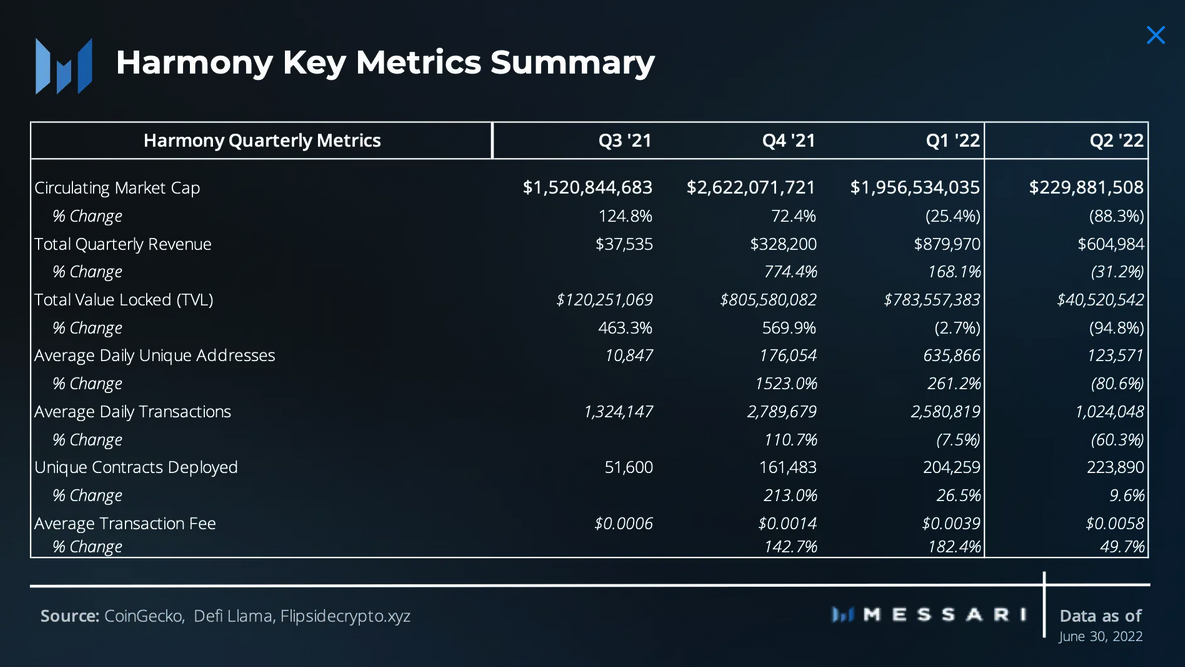
Task: Select the 'Unique Contracts Deployed' label
Action: (x=136, y=468)
